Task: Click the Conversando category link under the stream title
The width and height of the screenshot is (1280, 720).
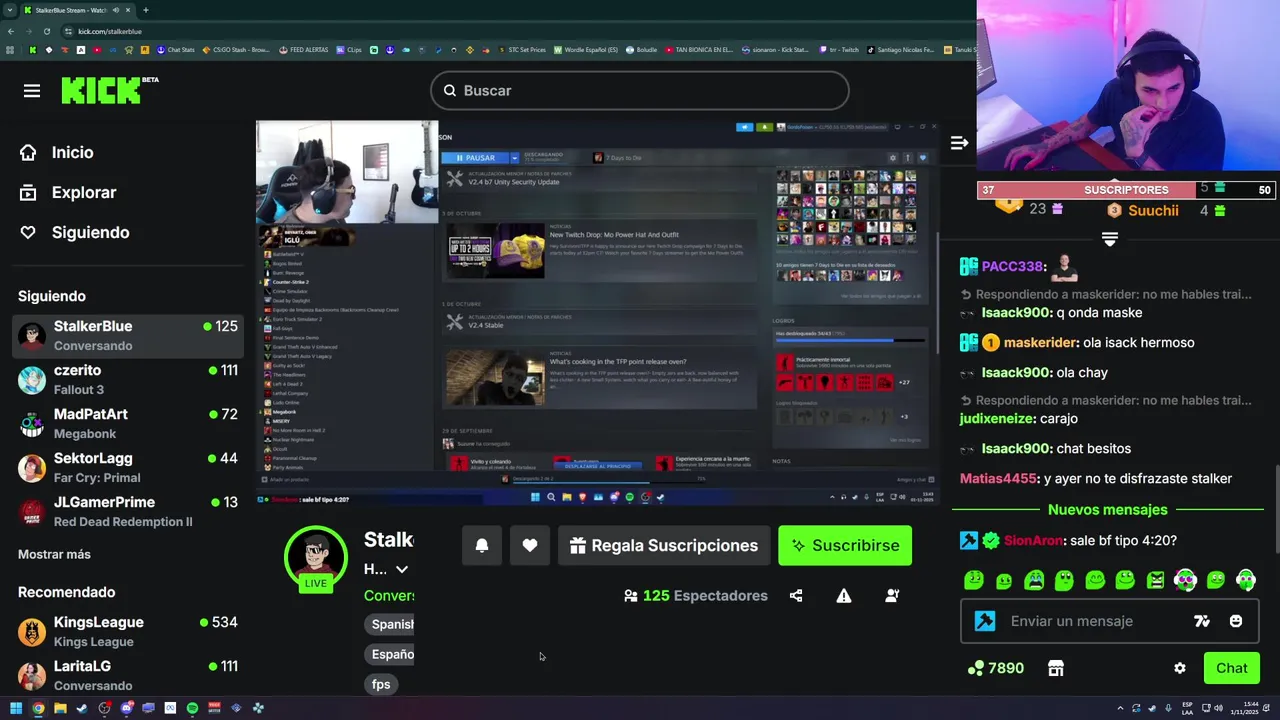Action: [x=389, y=595]
